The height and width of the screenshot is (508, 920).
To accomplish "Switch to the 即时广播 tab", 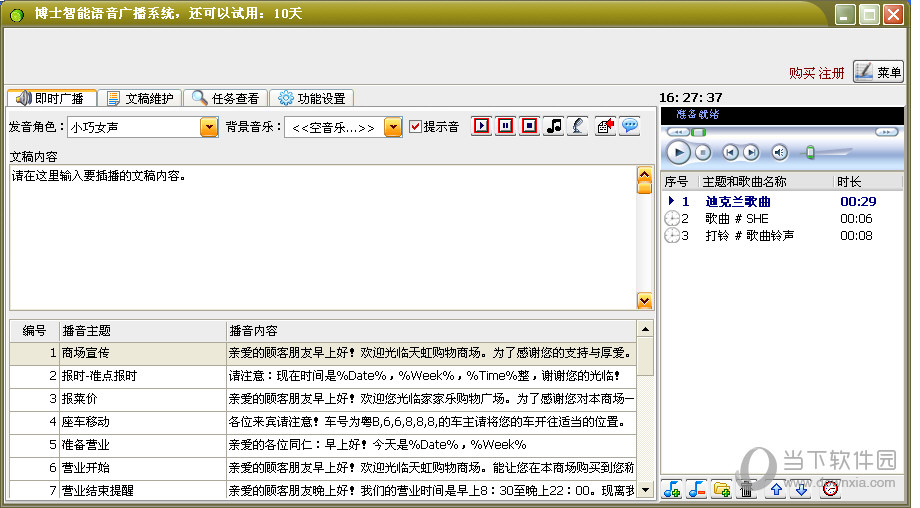I will tap(51, 98).
